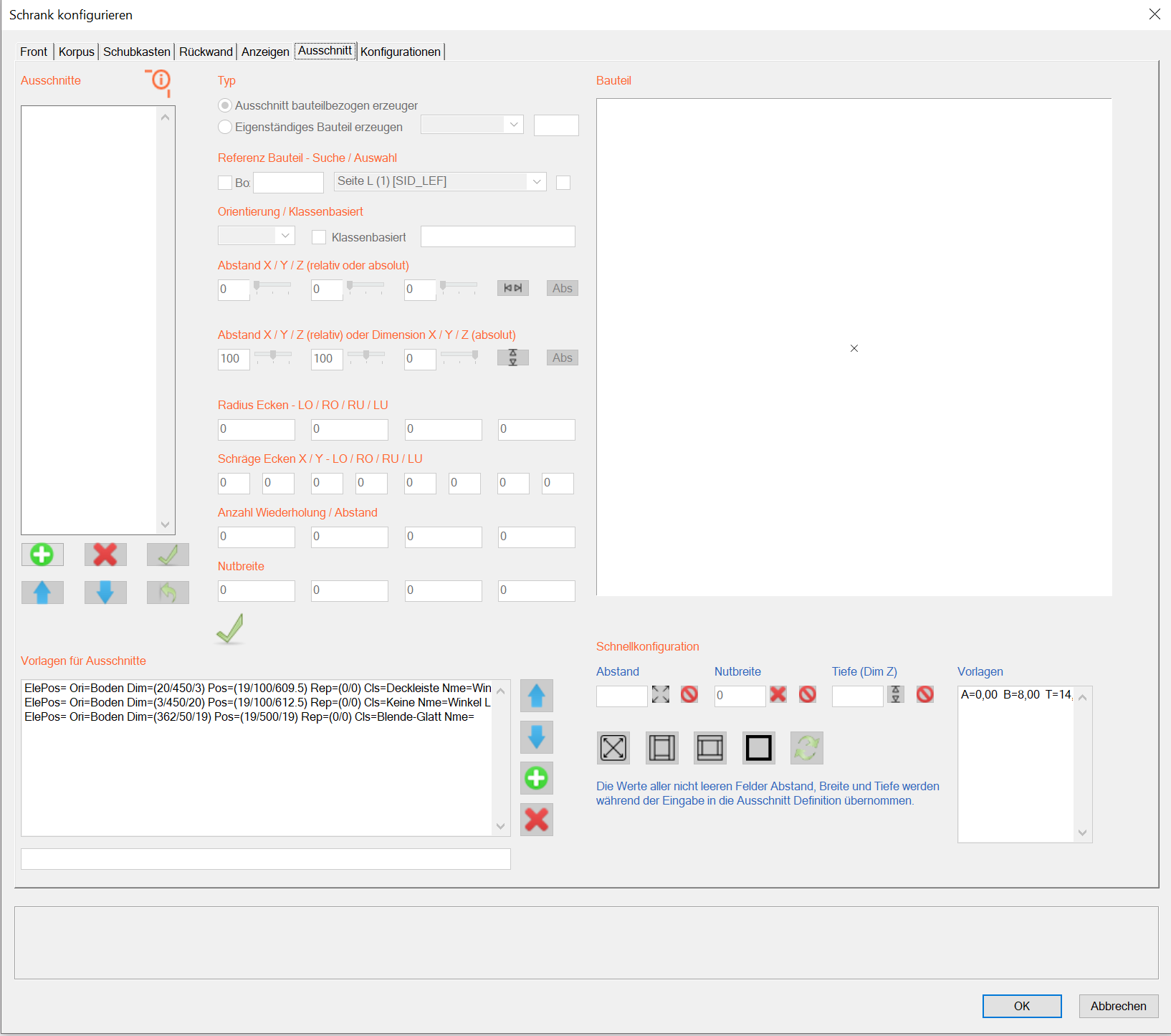Click the green plus under Ausschnitte list

pos(42,555)
